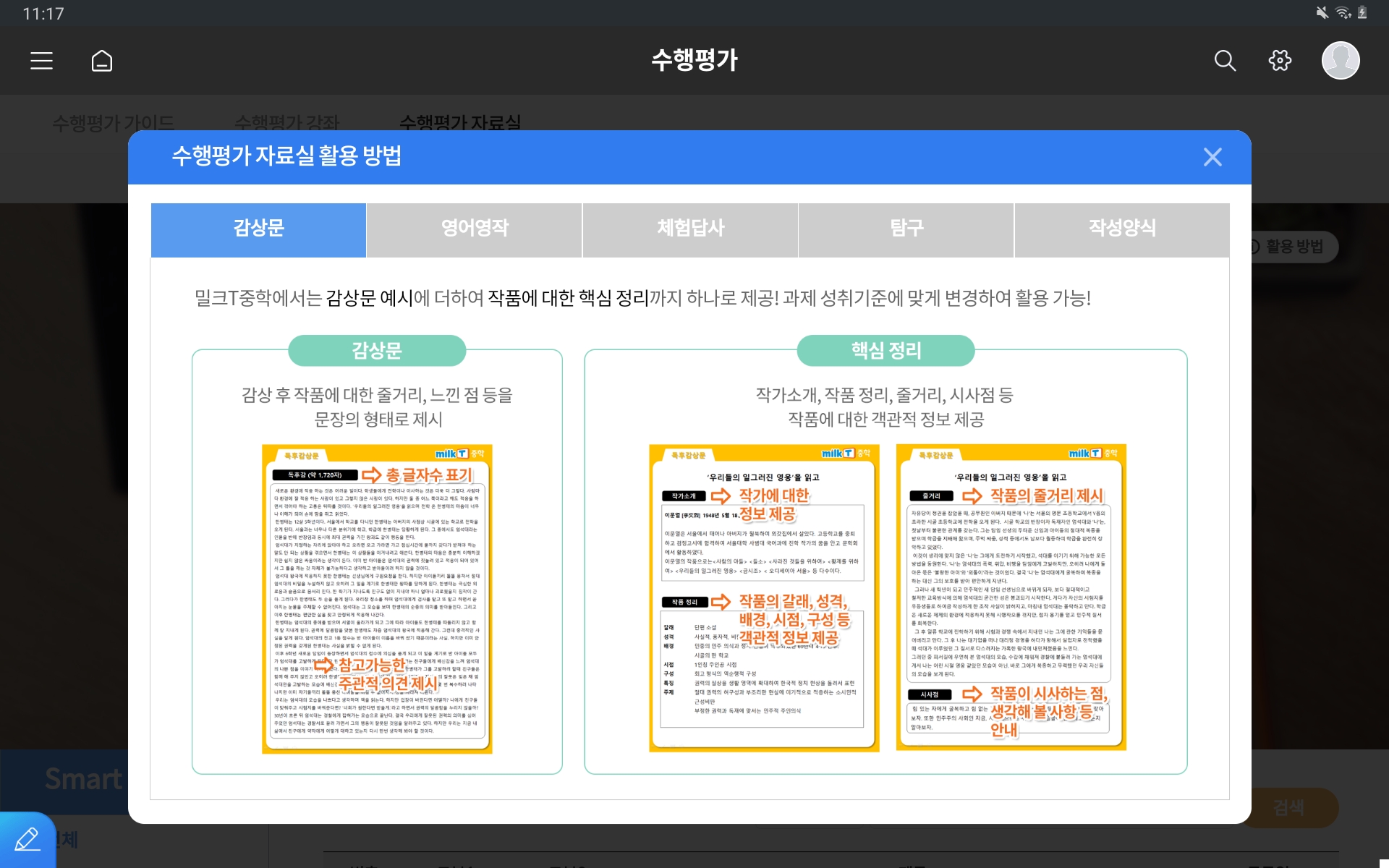This screenshot has width=1389, height=868.
Task: Click the 핵심 정리 green section label
Action: pos(885,351)
